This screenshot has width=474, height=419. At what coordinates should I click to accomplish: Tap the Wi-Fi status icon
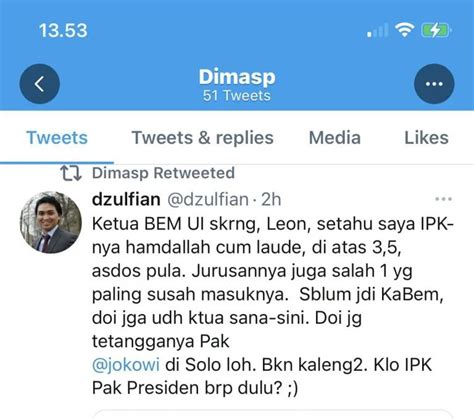coord(405,30)
